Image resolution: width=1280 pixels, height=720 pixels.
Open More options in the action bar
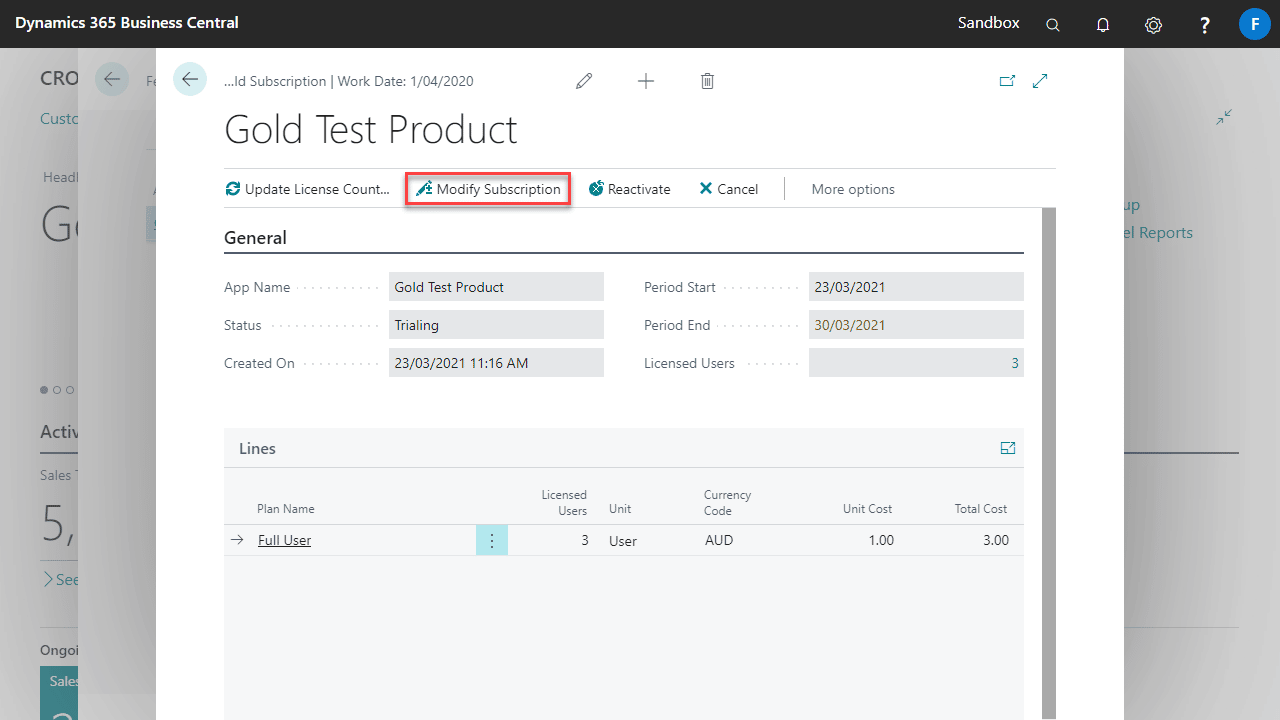[853, 189]
